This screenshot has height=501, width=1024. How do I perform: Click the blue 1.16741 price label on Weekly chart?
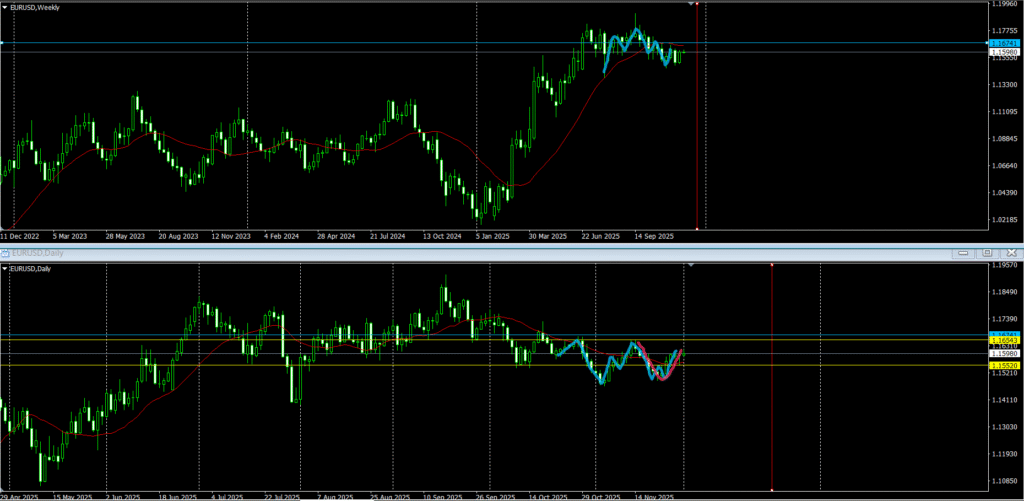(x=1002, y=44)
